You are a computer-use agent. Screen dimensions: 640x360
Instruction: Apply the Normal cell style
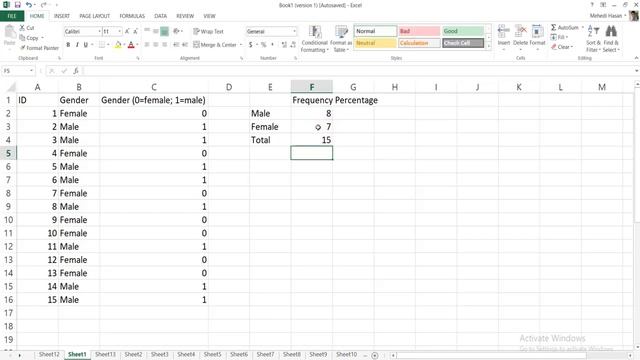[375, 31]
